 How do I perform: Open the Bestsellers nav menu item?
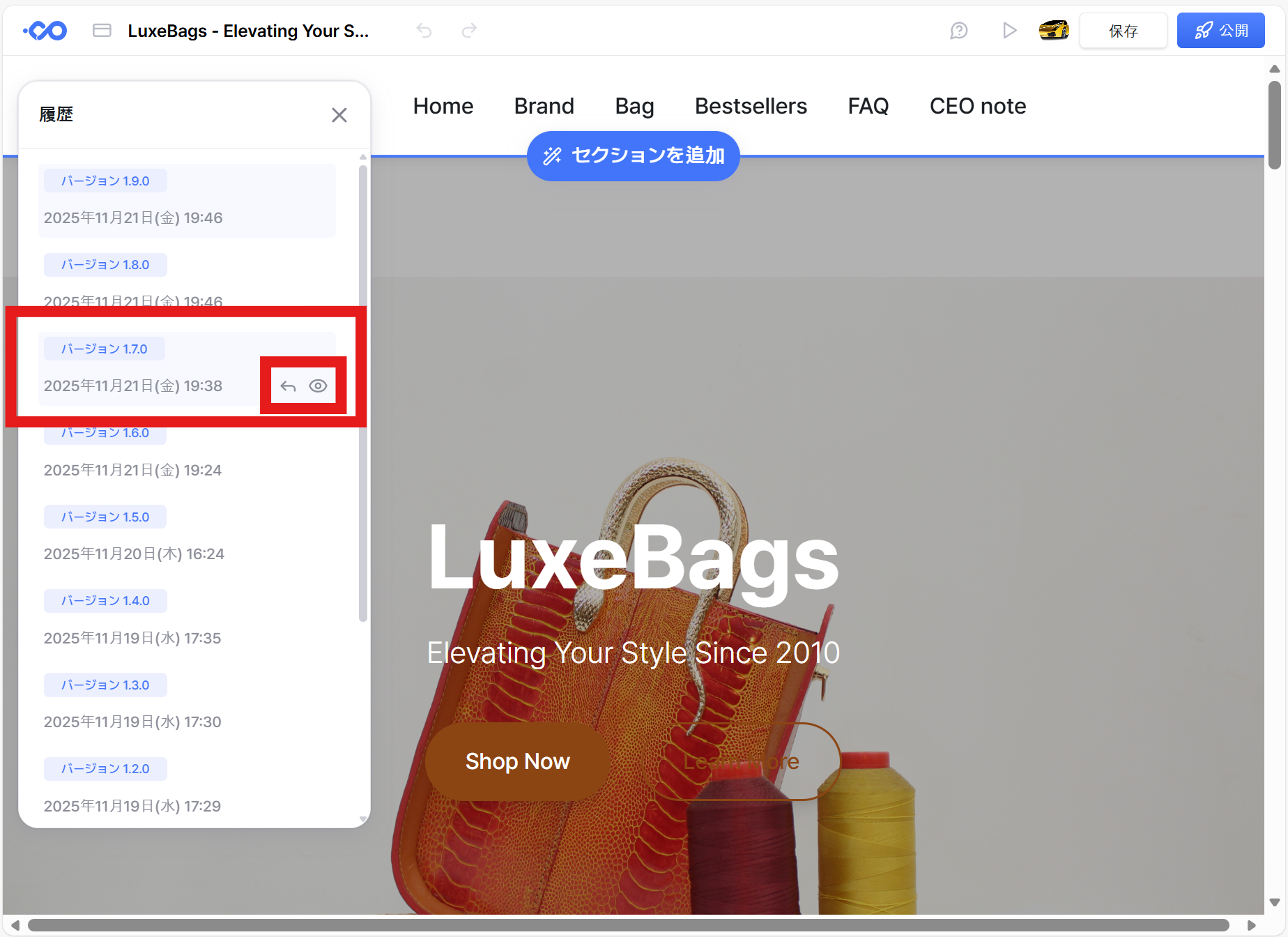(x=751, y=106)
